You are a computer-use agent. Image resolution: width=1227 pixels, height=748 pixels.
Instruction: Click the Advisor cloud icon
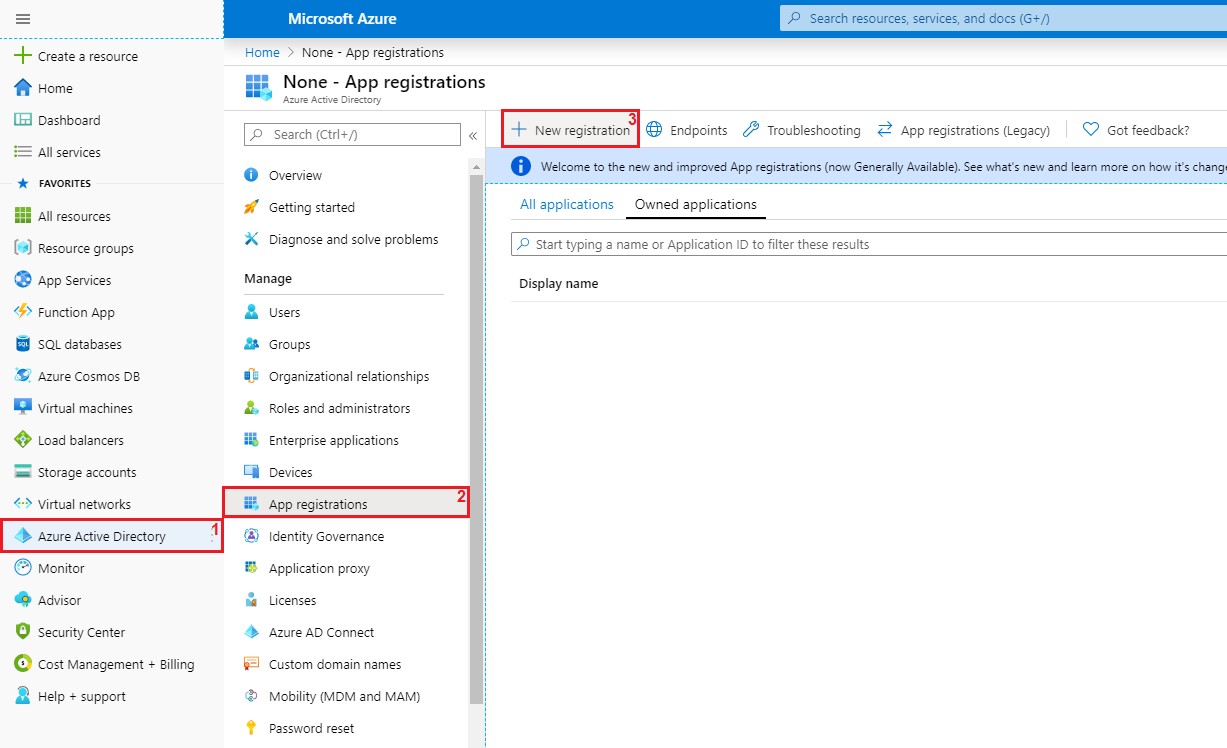[x=23, y=600]
